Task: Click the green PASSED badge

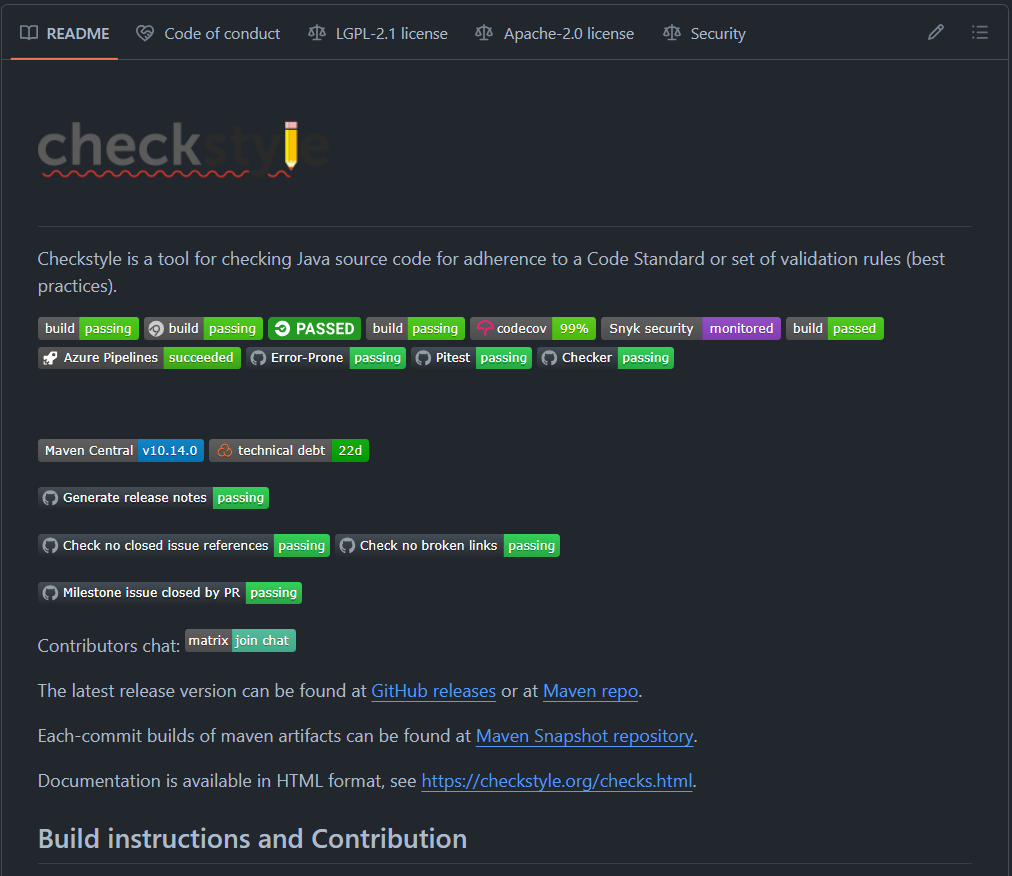Action: pyautogui.click(x=314, y=329)
